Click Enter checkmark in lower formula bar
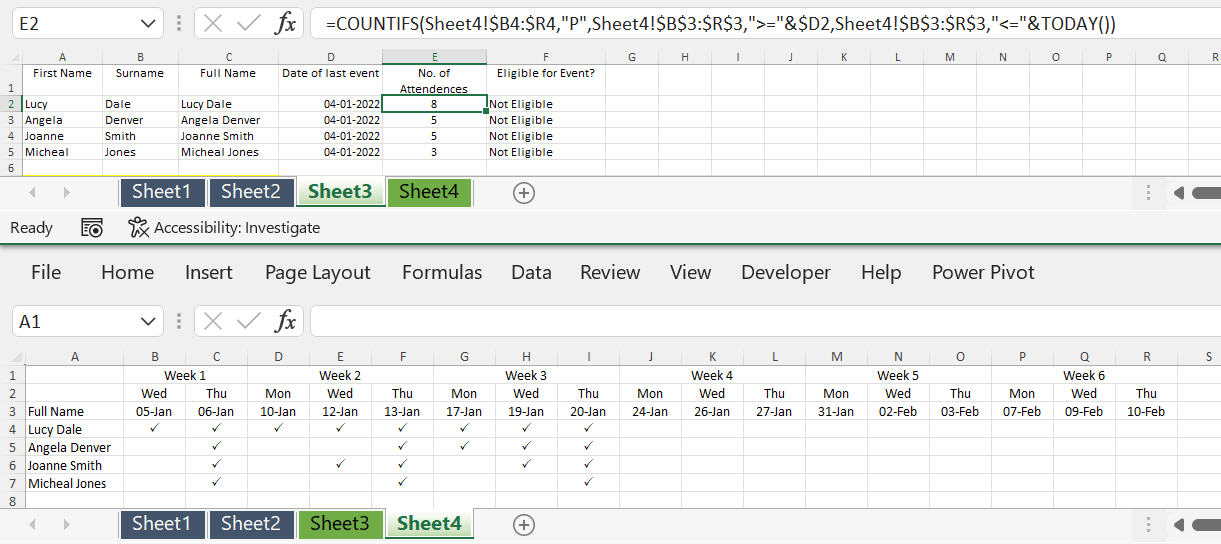This screenshot has height=544, width=1221. tap(249, 321)
